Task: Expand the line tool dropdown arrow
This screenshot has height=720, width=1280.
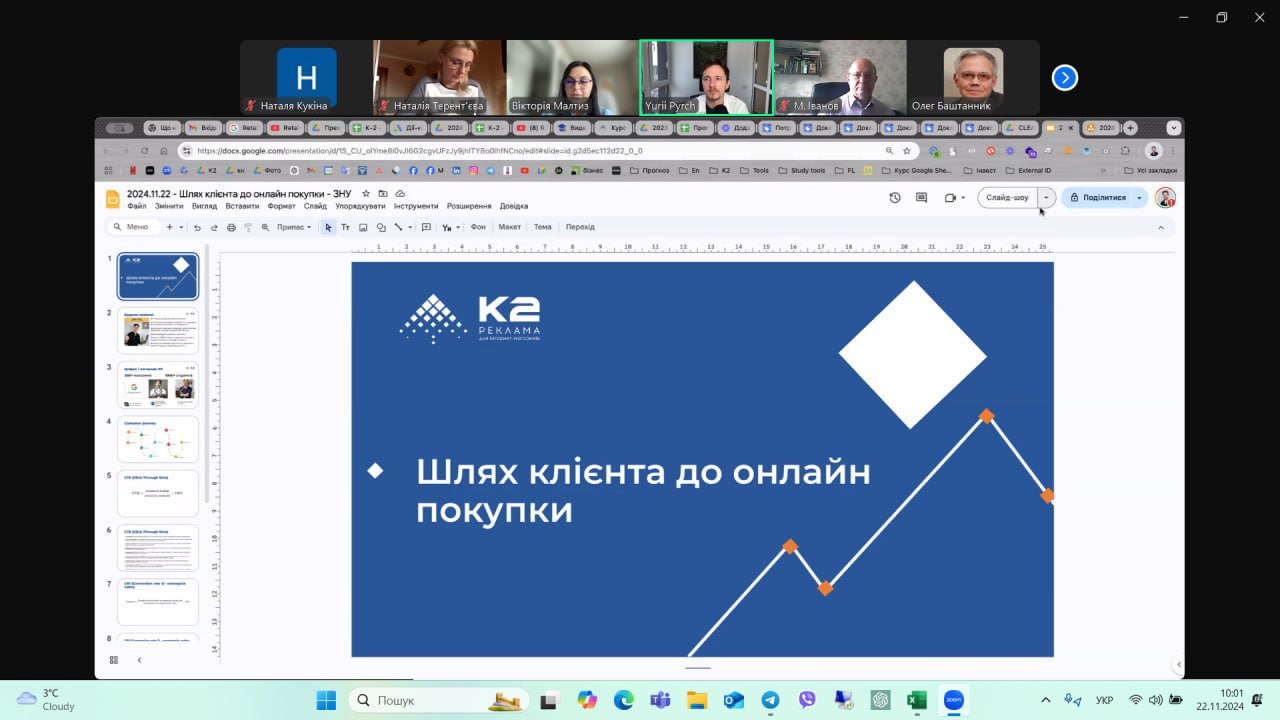Action: click(x=410, y=227)
